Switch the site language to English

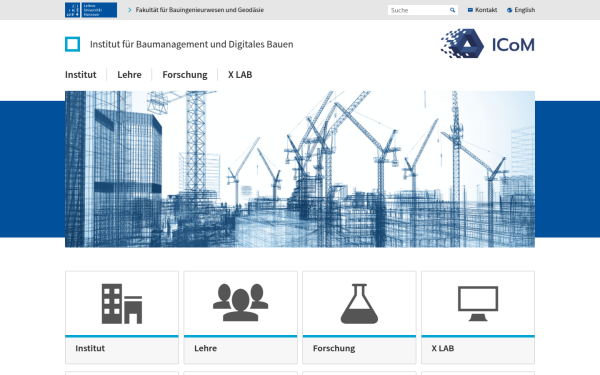pyautogui.click(x=525, y=10)
